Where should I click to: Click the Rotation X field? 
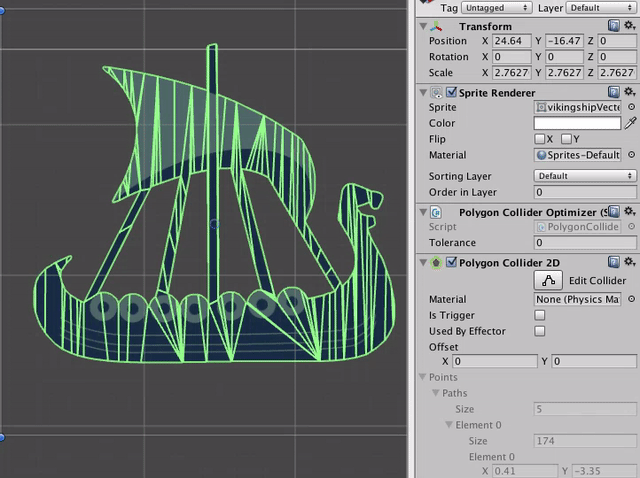(511, 57)
